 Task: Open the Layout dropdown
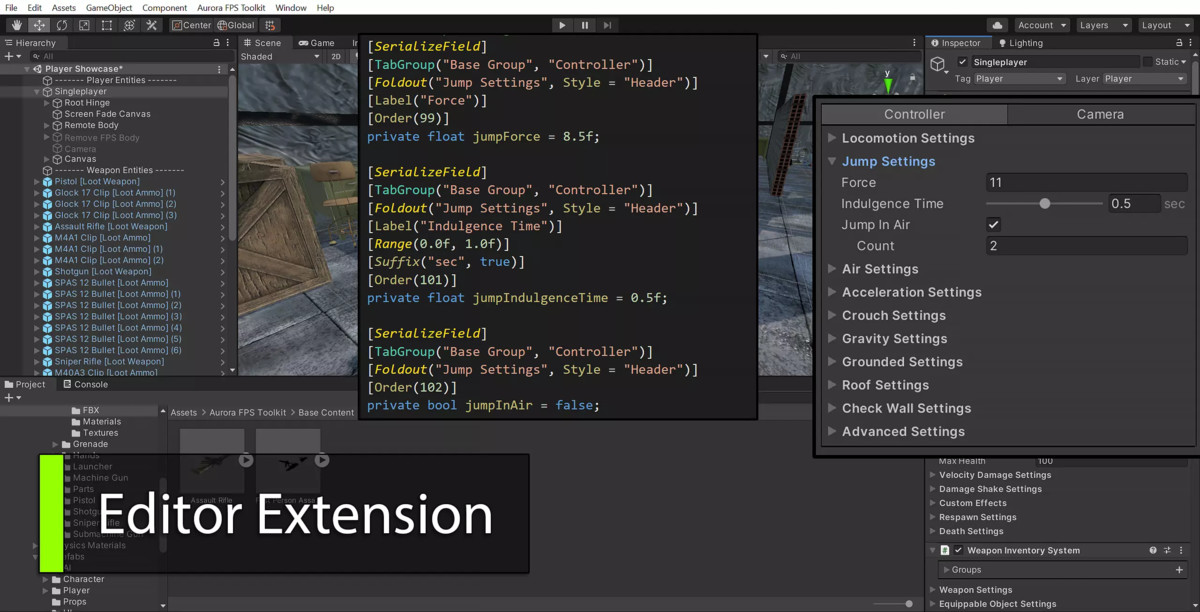1162,25
